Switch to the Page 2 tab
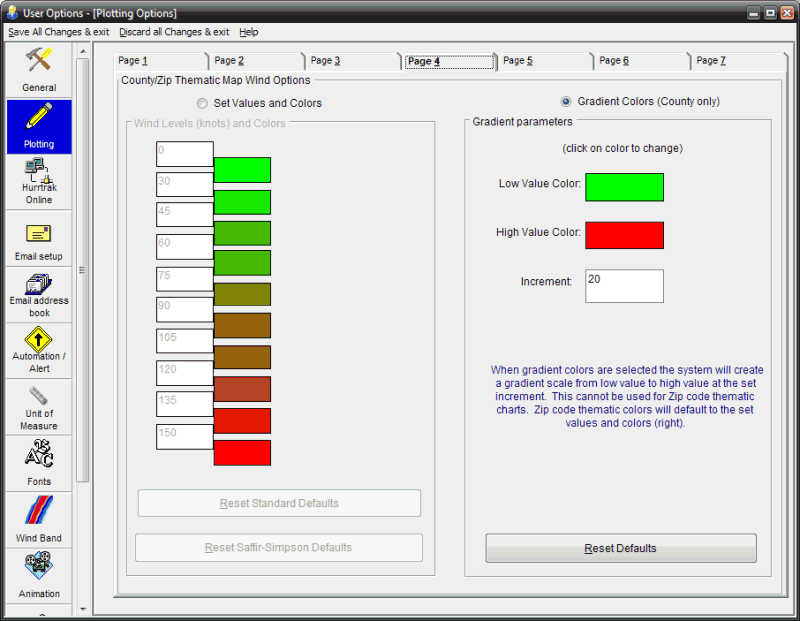 coord(229,61)
